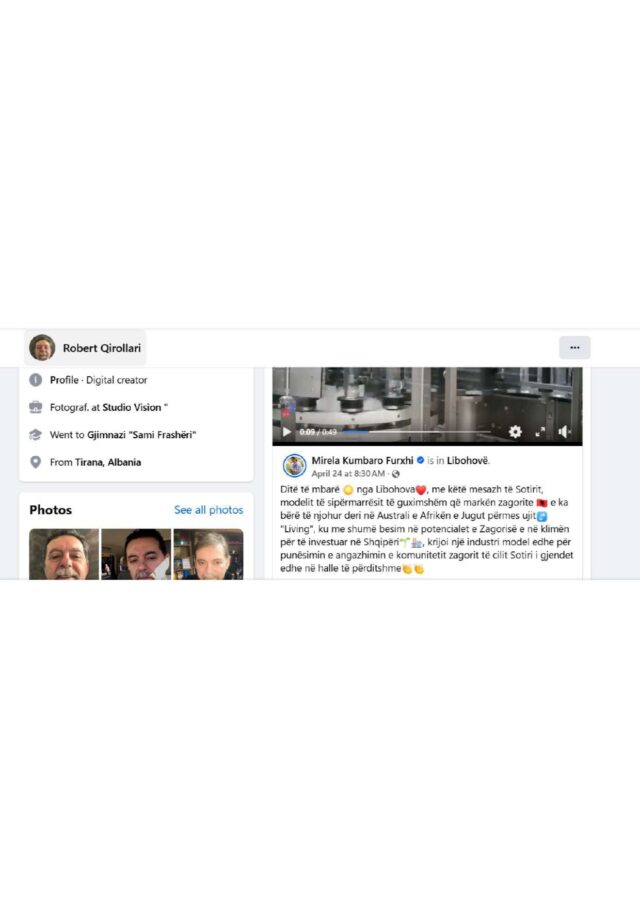Open video settings gear
This screenshot has height=906, width=640.
(x=515, y=432)
